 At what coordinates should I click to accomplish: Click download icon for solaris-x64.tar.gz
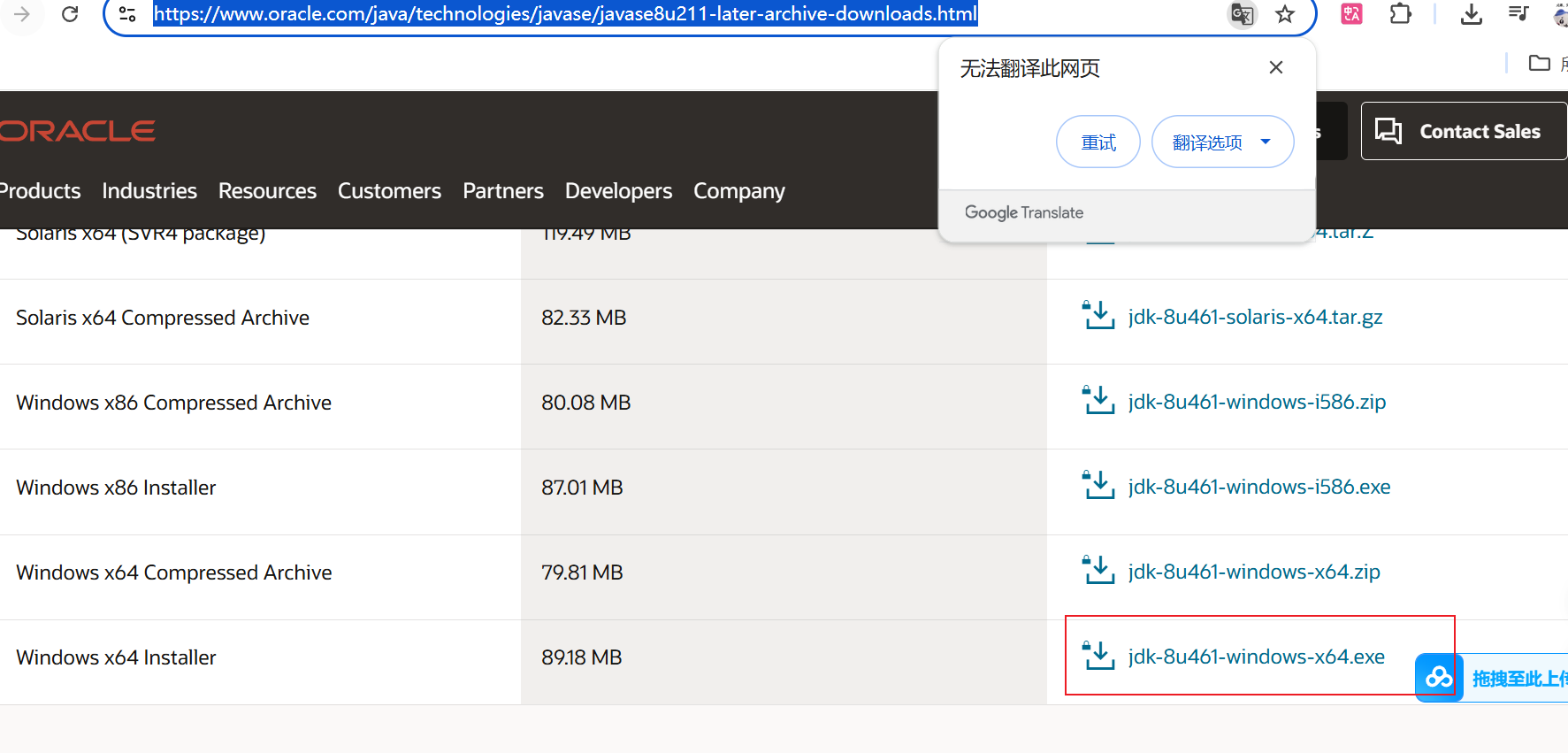pyautogui.click(x=1098, y=315)
